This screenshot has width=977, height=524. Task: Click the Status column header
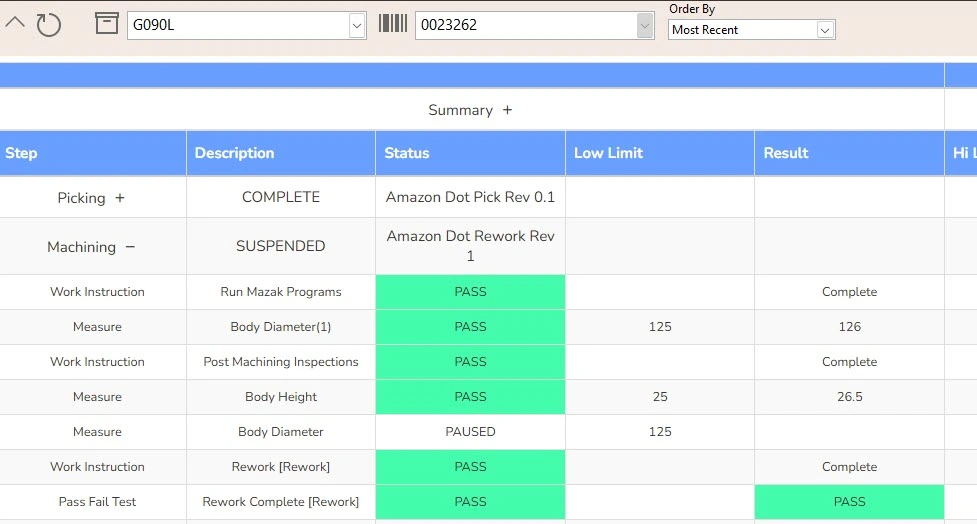(x=407, y=153)
